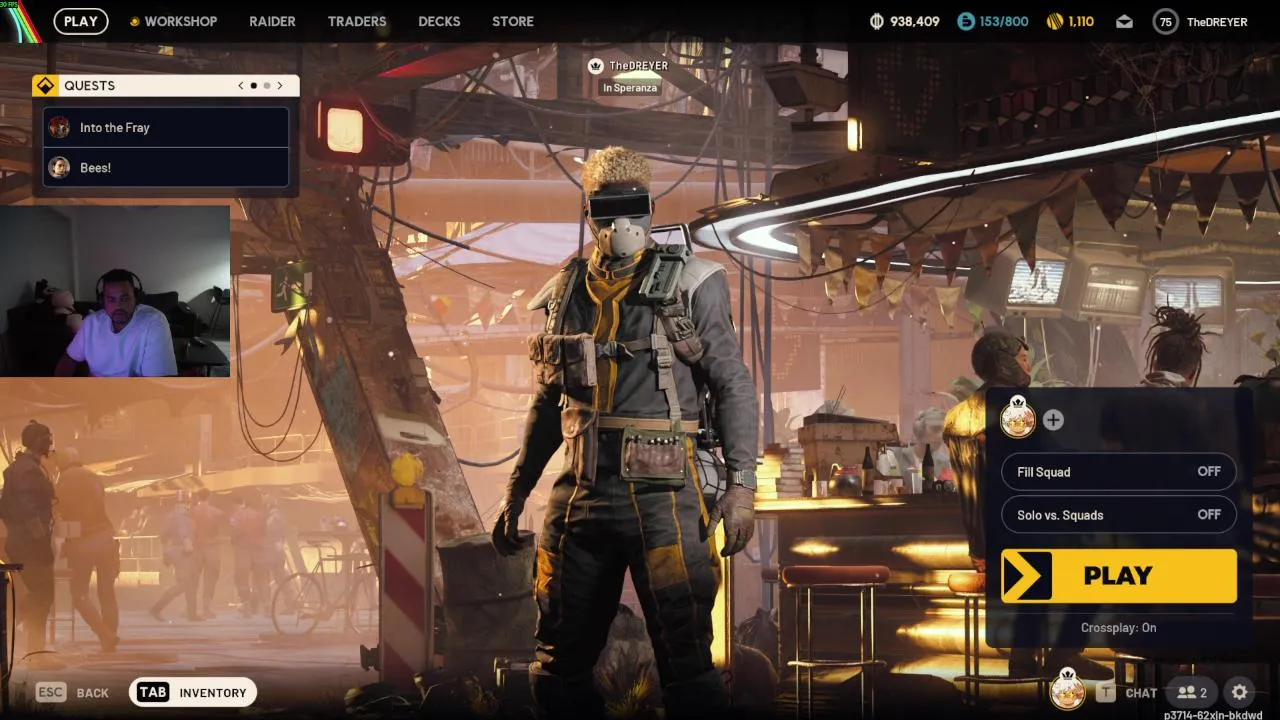Start matchmaking with yellow PLAY button
The image size is (1280, 720).
click(1119, 576)
